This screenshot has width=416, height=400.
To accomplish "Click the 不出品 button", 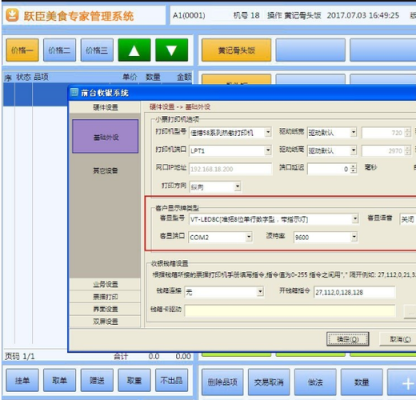I will [x=172, y=380].
